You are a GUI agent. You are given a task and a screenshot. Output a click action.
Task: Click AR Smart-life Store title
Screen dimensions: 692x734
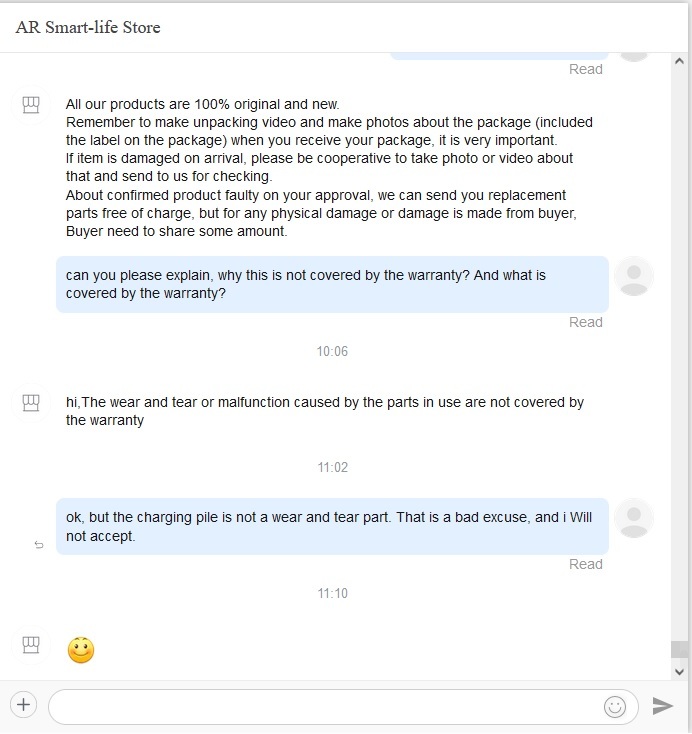point(88,27)
